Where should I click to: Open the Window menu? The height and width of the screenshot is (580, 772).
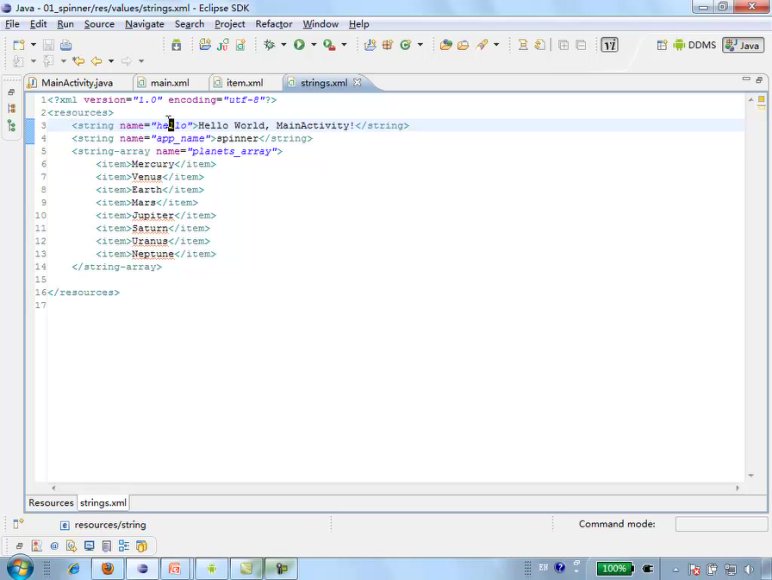(321, 24)
